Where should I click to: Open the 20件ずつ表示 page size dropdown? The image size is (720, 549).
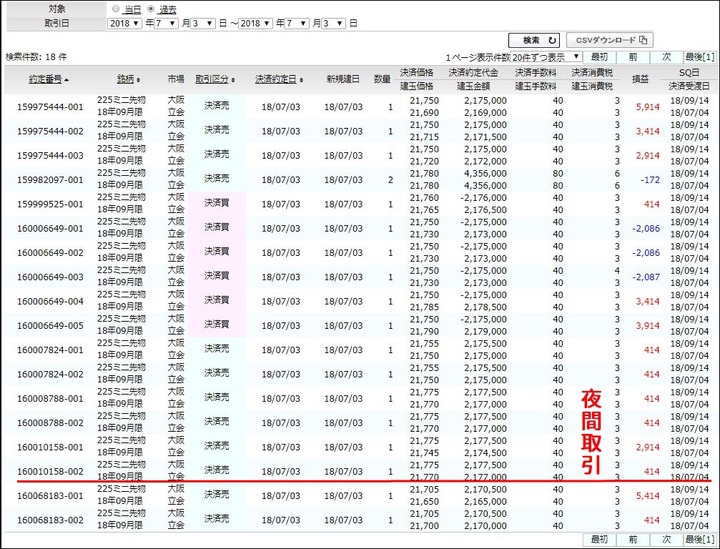point(546,57)
